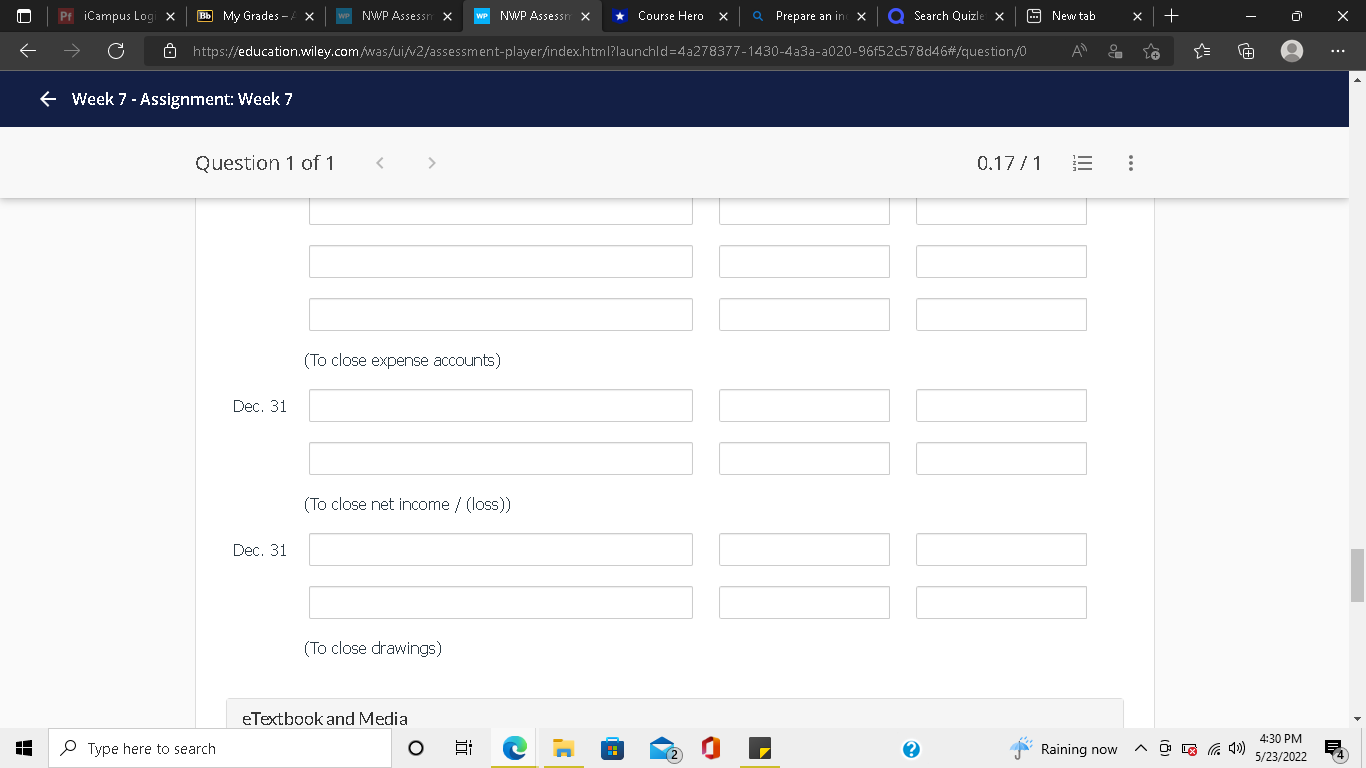Click the last account field above 'To close expense accounts'
The height and width of the screenshot is (768, 1366).
click(501, 315)
